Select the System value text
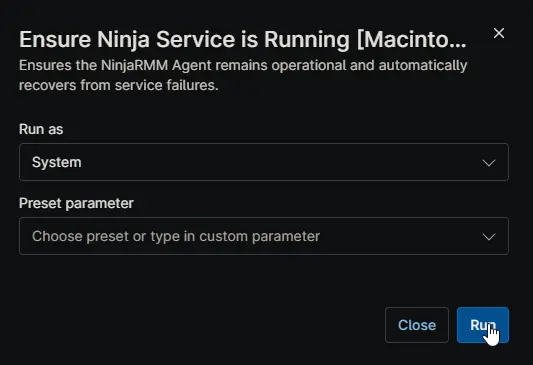This screenshot has height=365, width=533. (56, 162)
